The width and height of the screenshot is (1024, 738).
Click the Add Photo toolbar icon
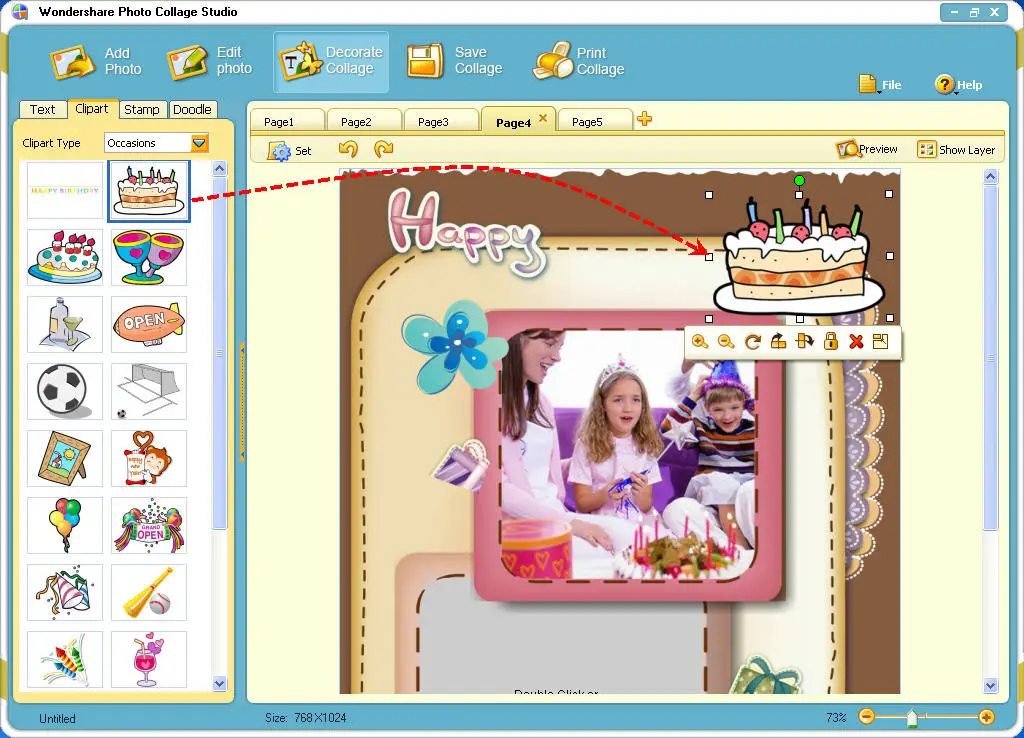tap(71, 62)
